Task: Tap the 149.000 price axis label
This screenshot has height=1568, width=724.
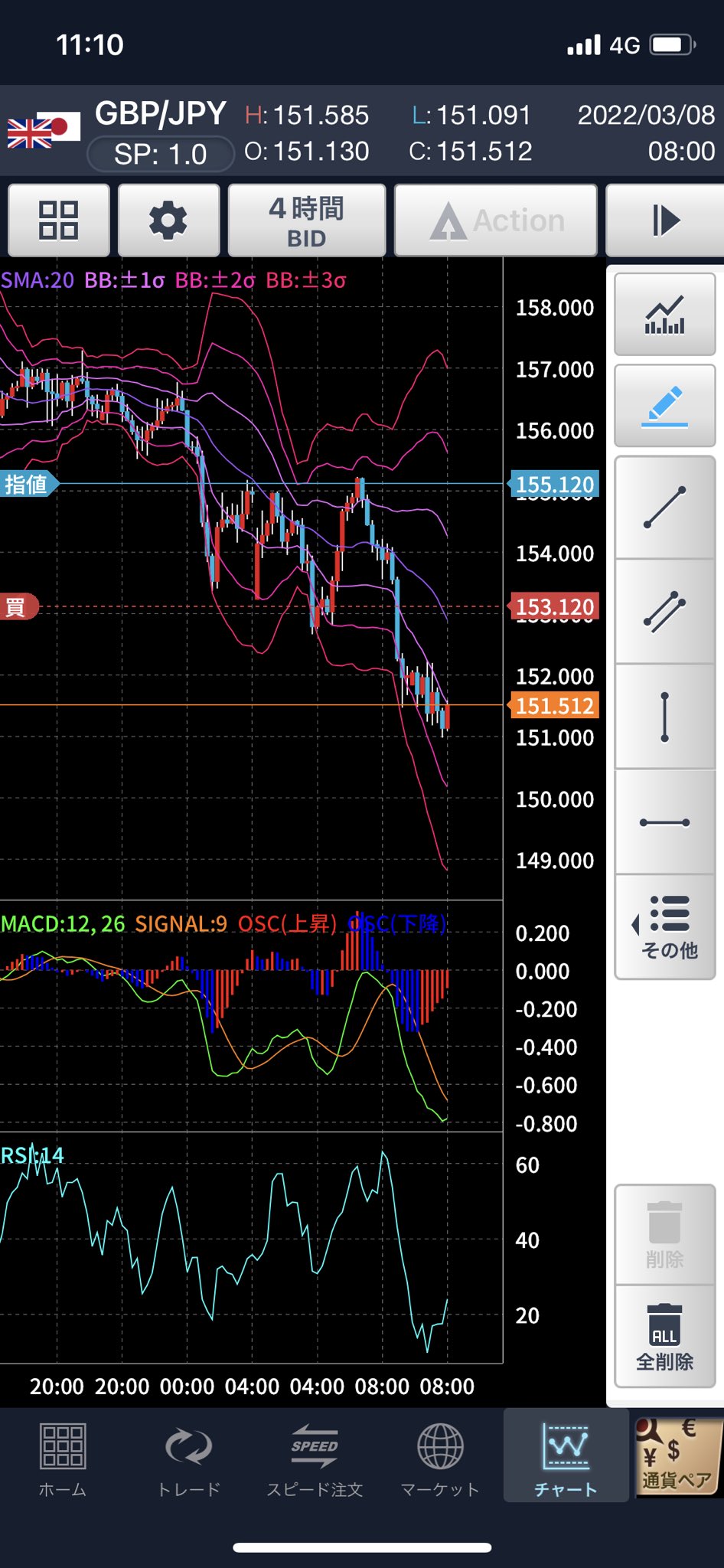Action: tap(555, 861)
